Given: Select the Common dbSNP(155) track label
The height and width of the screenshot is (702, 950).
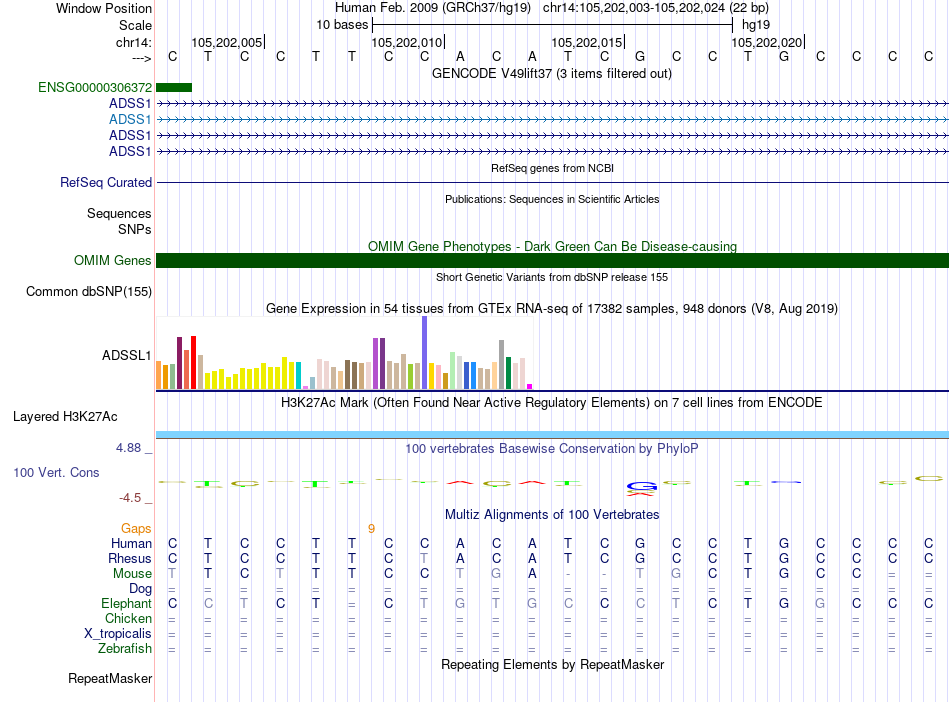Looking at the screenshot, I should pos(89,292).
